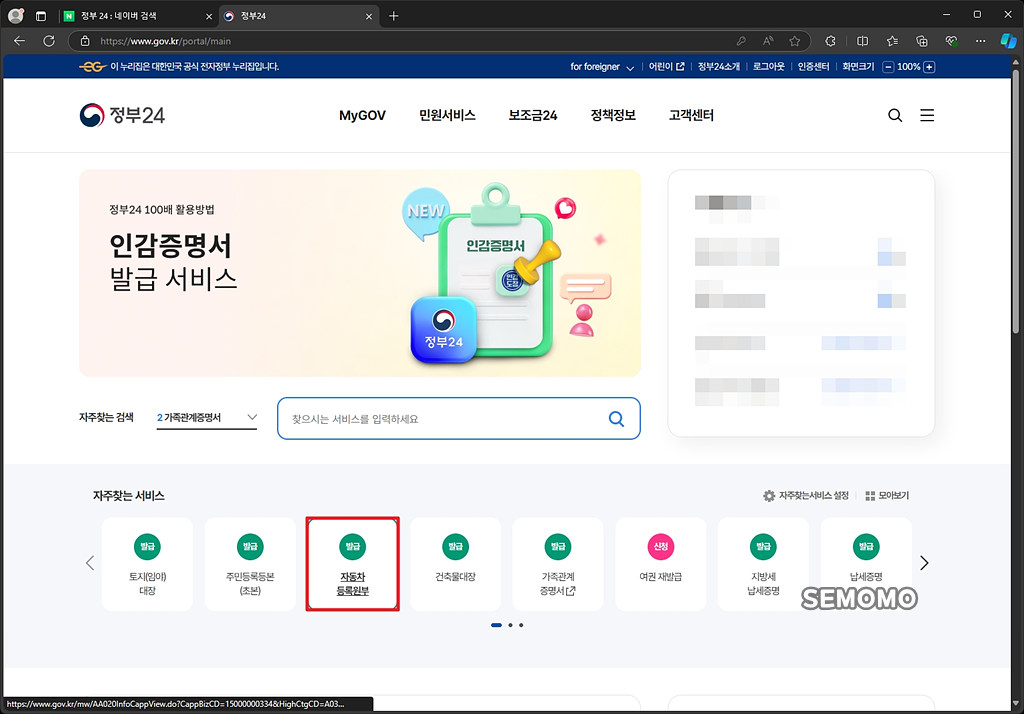Open the 토지(임야)대장 service card
The height and width of the screenshot is (714, 1024).
tap(148, 564)
